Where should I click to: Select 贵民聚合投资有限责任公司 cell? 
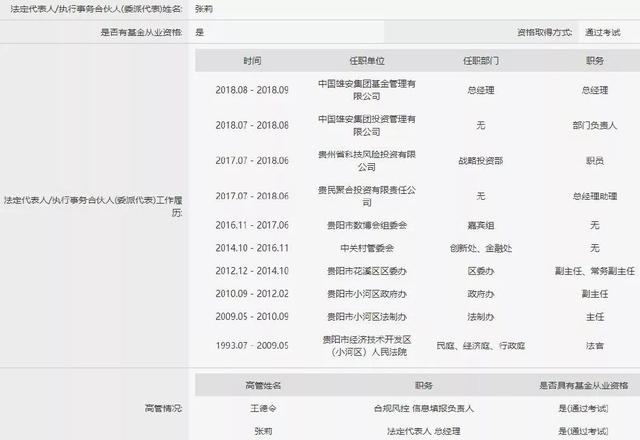367,196
